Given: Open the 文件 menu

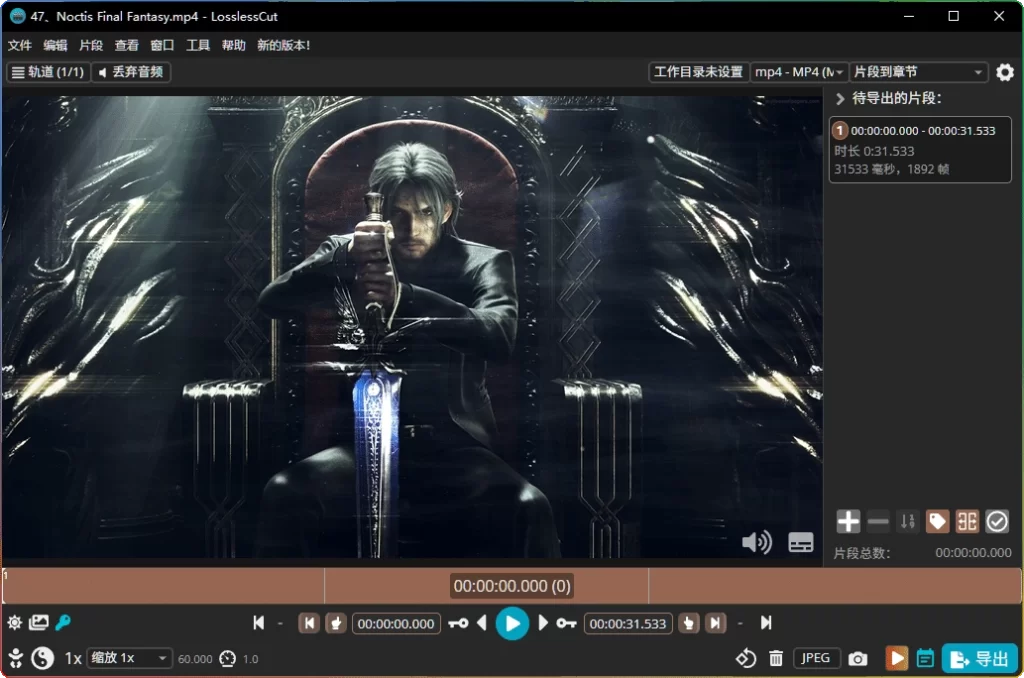Looking at the screenshot, I should pyautogui.click(x=20, y=45).
